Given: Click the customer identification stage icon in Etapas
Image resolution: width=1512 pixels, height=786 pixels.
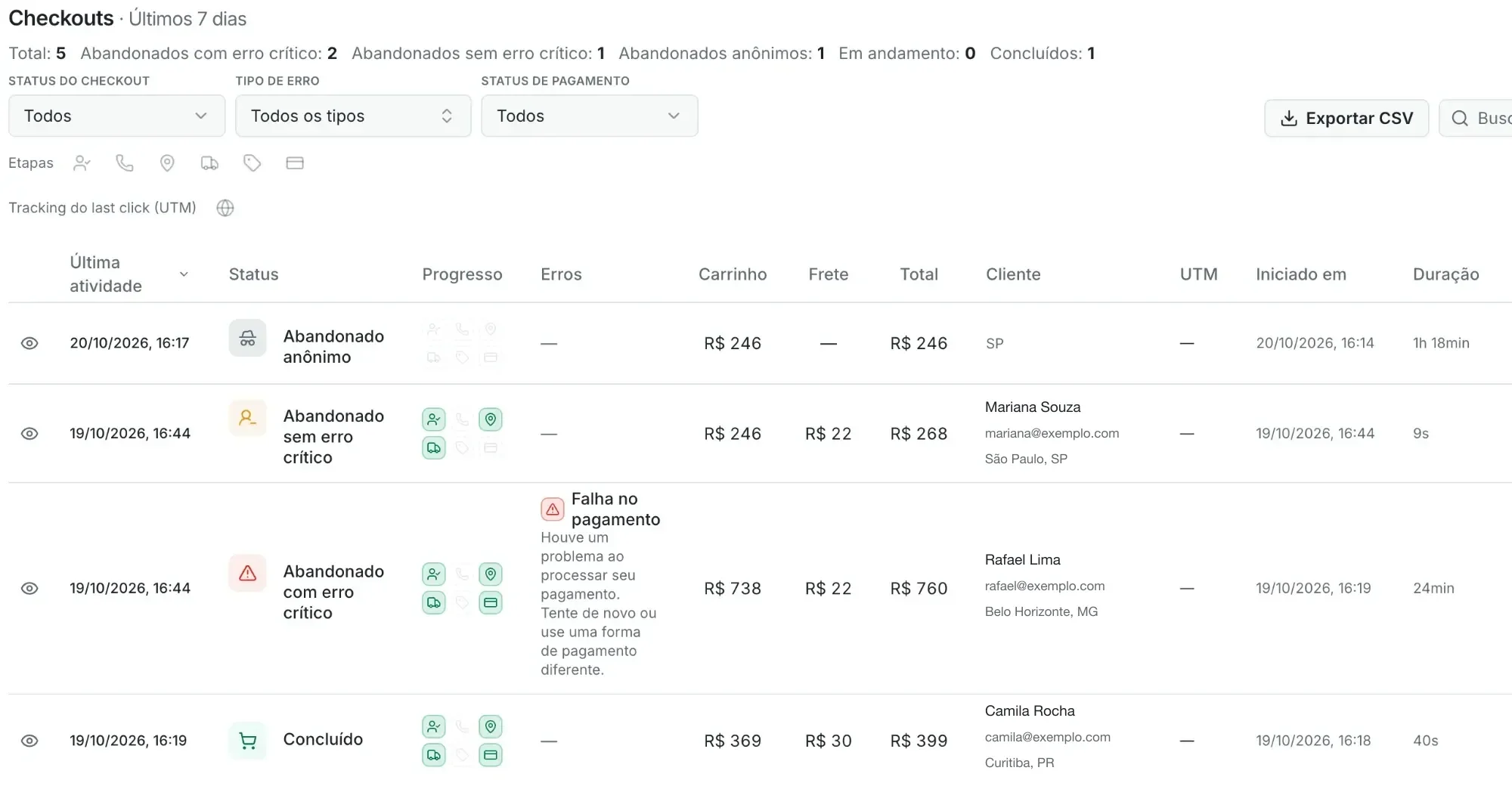Looking at the screenshot, I should point(82,163).
